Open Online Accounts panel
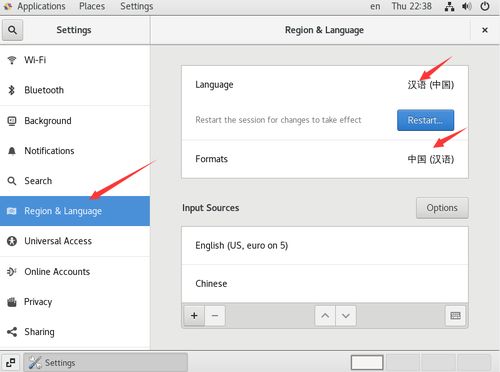This screenshot has width=500, height=372. pos(75,272)
